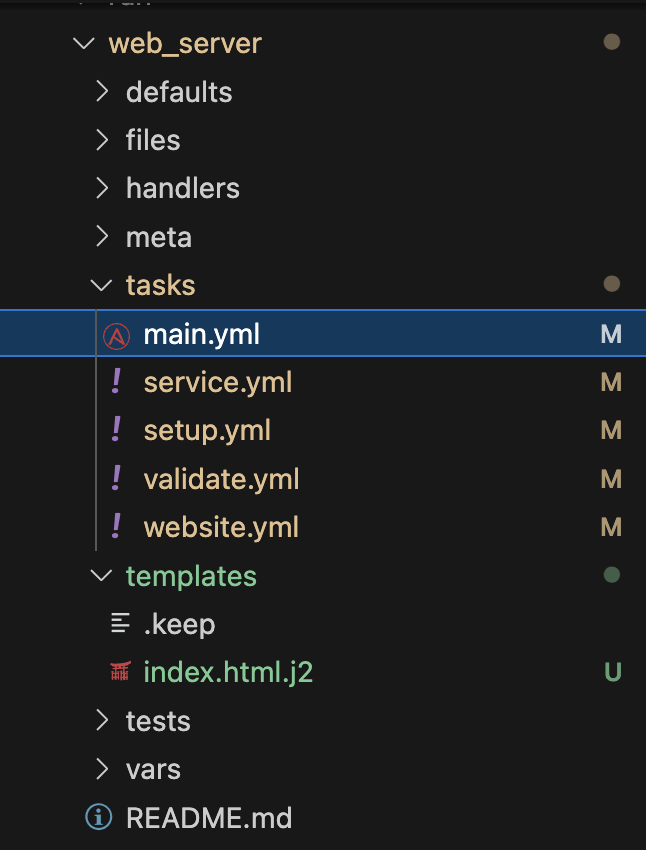
Task: Click the modified badge on main.yml
Action: tap(611, 335)
